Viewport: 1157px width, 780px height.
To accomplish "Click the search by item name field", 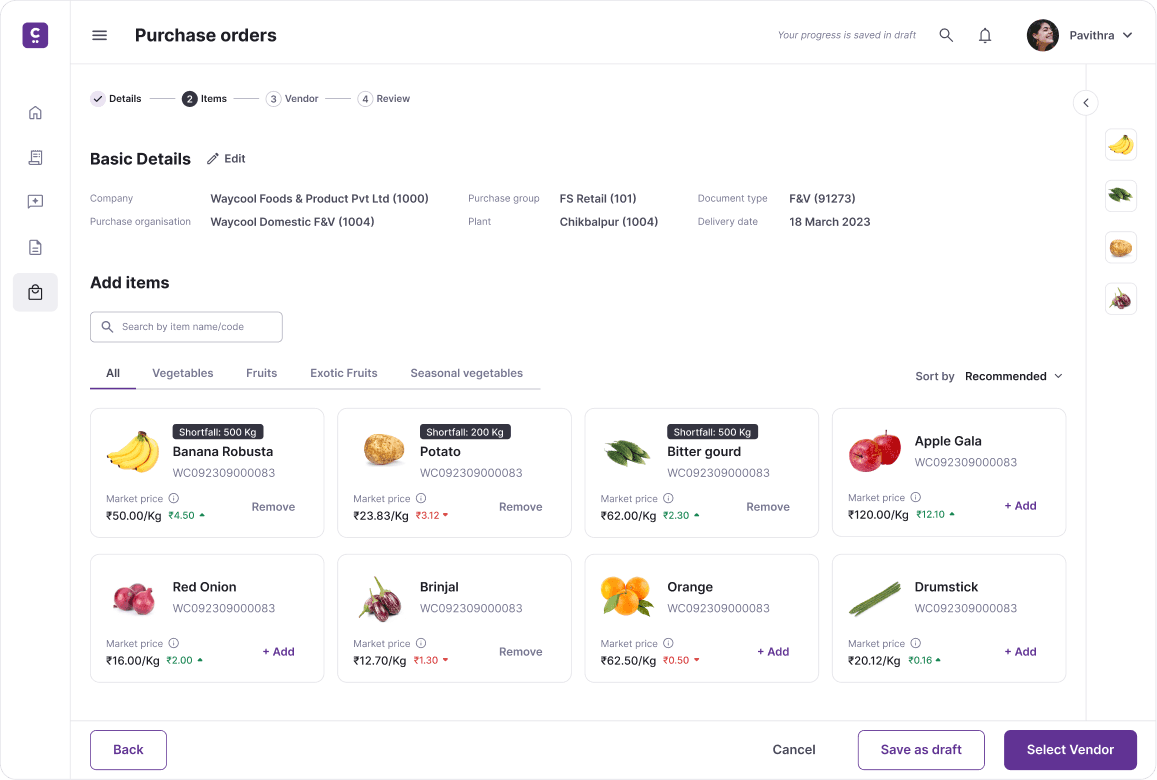I will (x=186, y=327).
